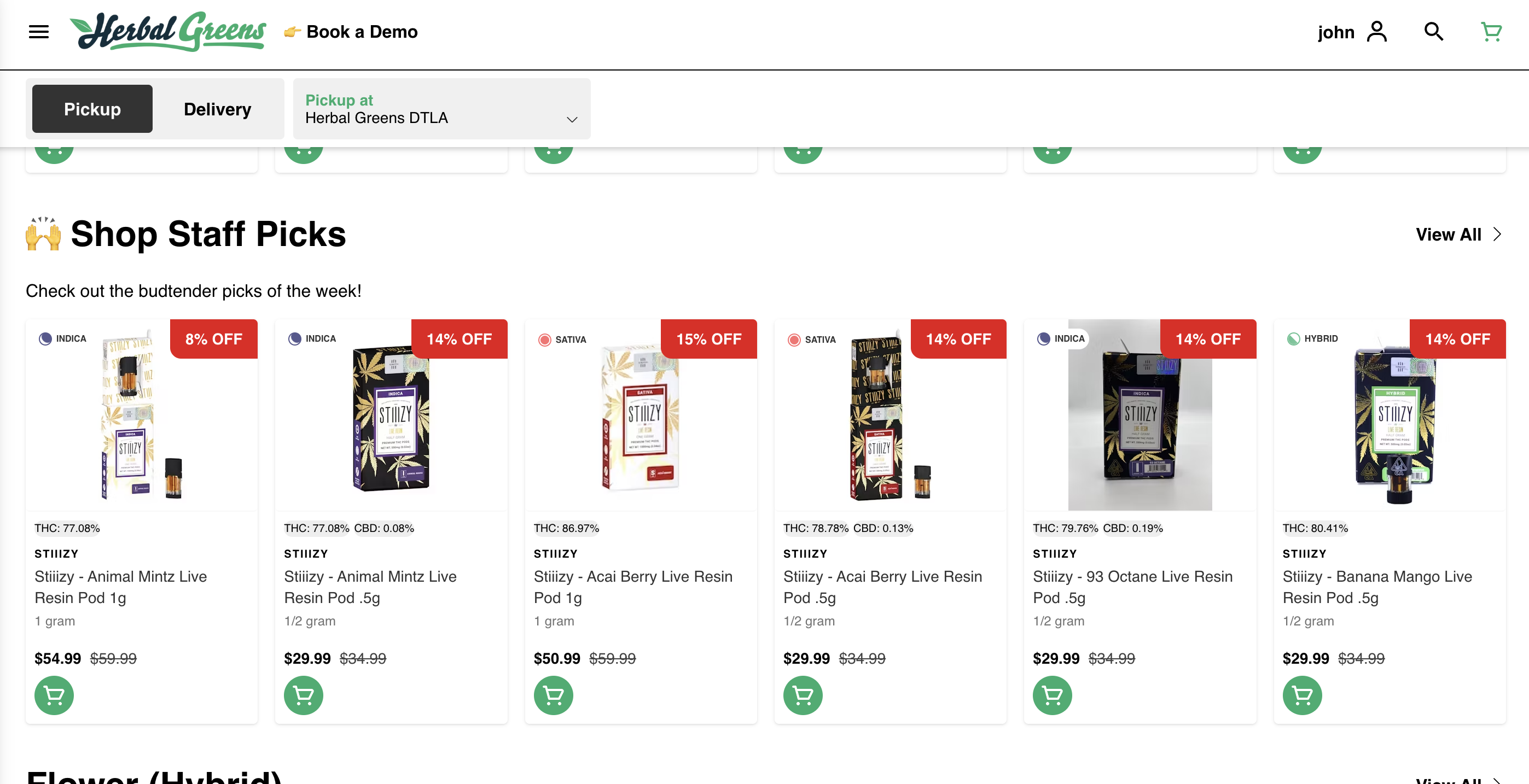Click CBD: 0.08% label

pos(384,528)
